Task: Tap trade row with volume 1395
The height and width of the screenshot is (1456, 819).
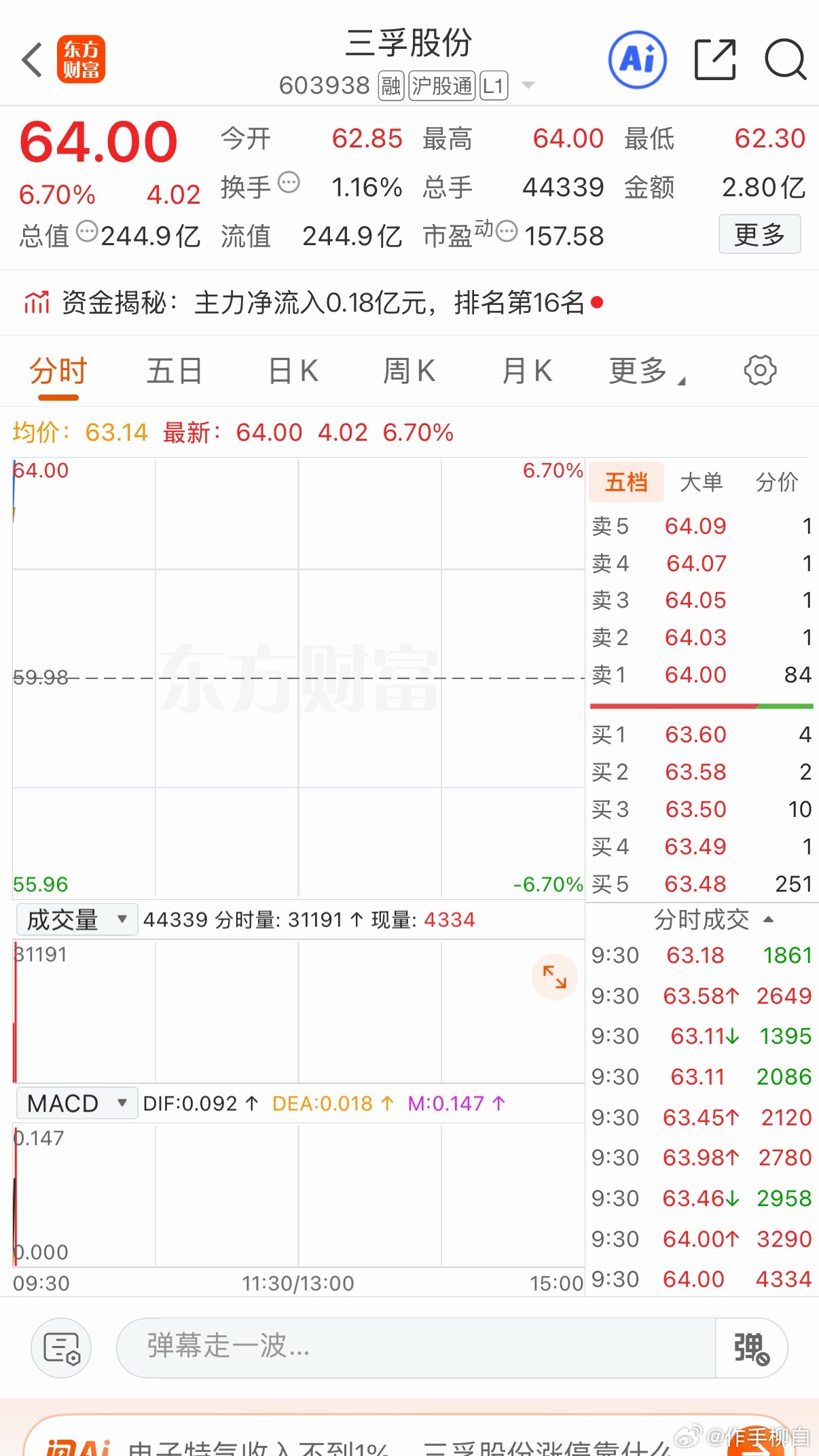Action: point(702,1036)
